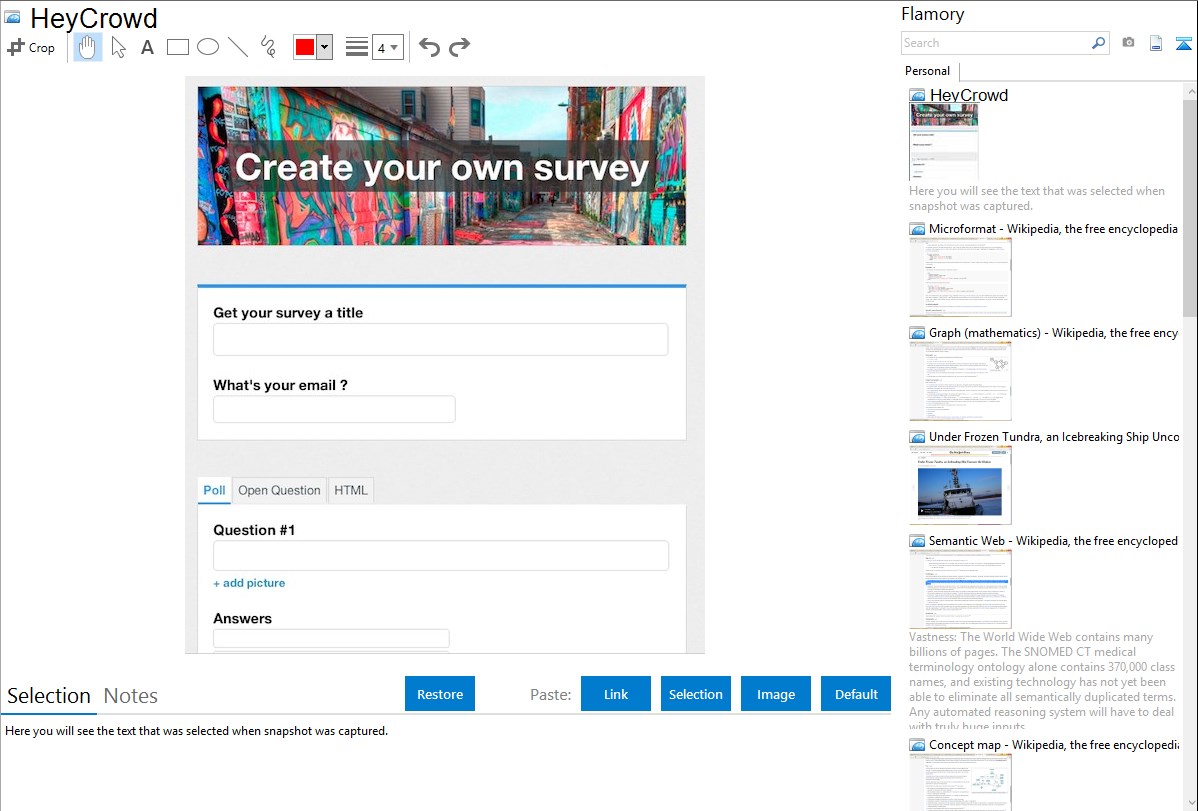Click the camera capture icon

1128,43
